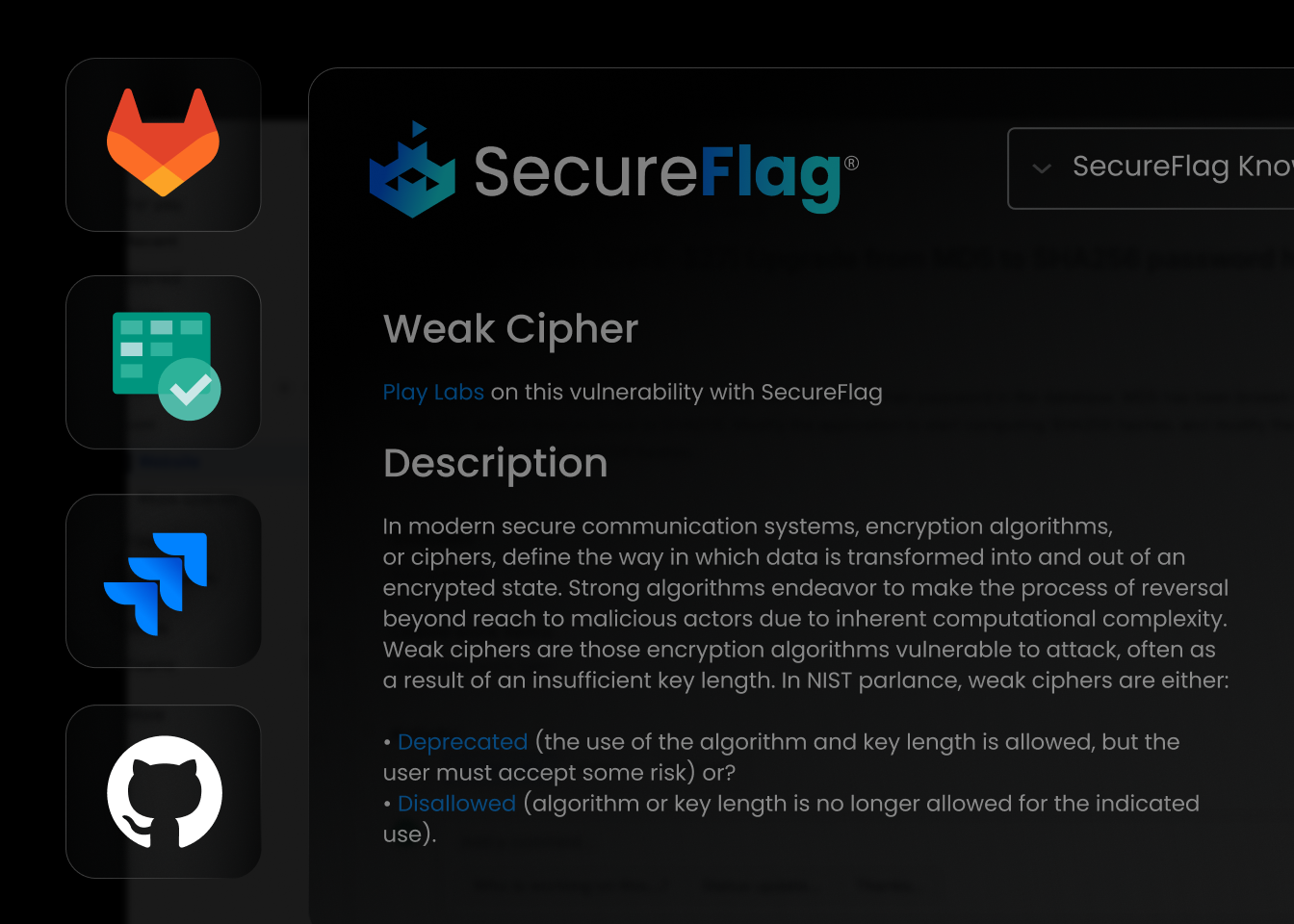Click the SecureFlag shield emblem logo
This screenshot has height=924, width=1294.
tap(412, 170)
